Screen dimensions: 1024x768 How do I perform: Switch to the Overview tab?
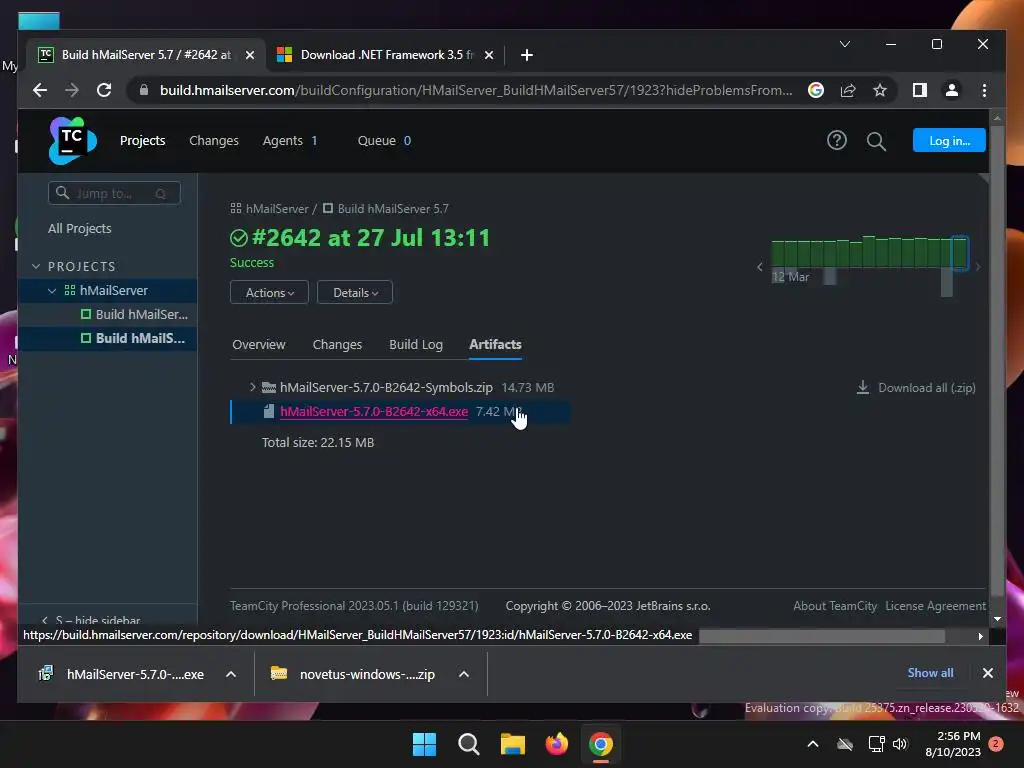pyautogui.click(x=259, y=344)
